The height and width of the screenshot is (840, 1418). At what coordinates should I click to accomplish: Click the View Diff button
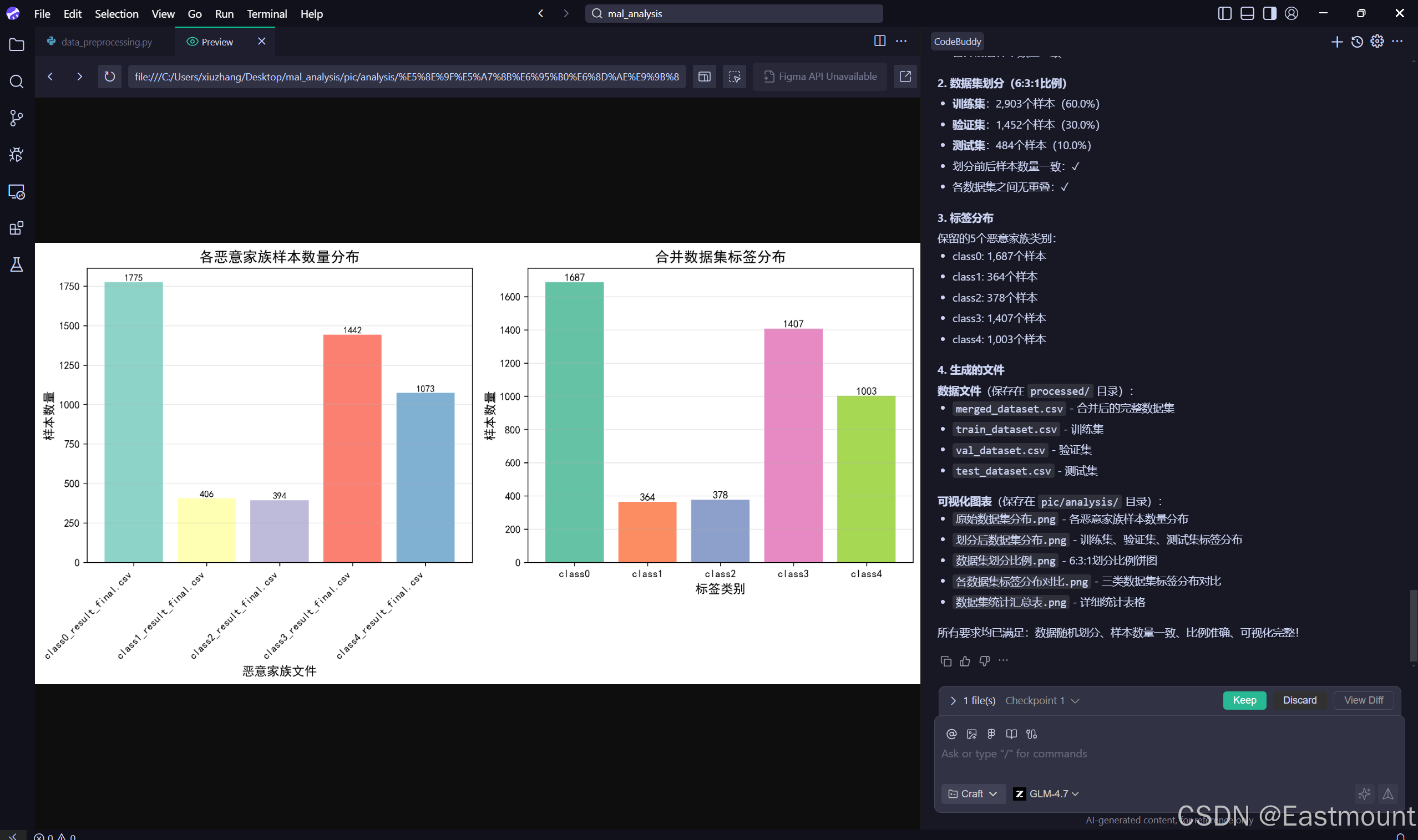1363,700
